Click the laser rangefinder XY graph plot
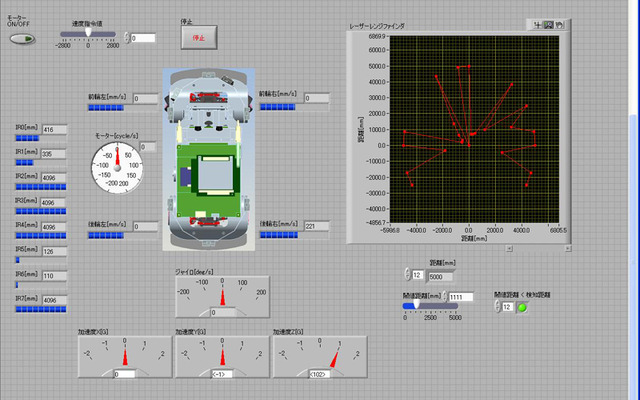The height and width of the screenshot is (400, 640). (474, 129)
